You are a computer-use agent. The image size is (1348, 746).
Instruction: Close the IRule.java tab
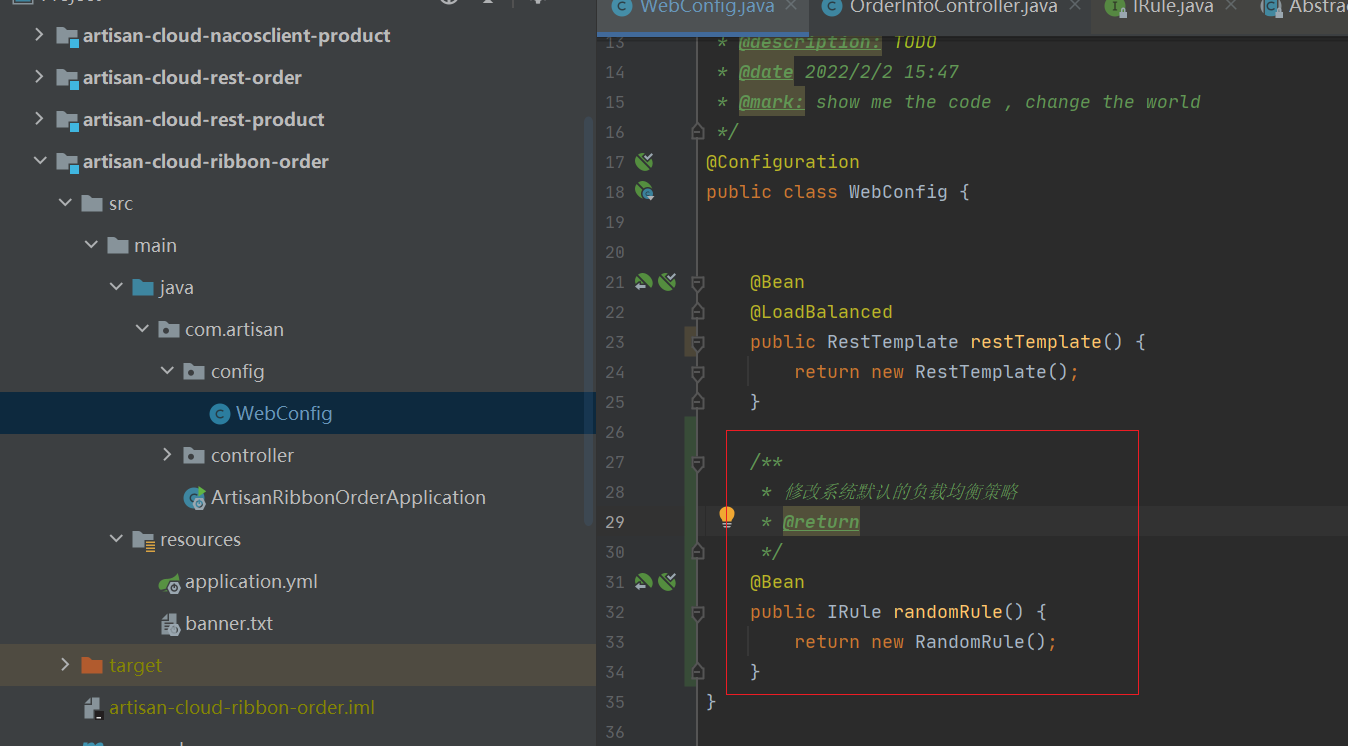[1232, 7]
